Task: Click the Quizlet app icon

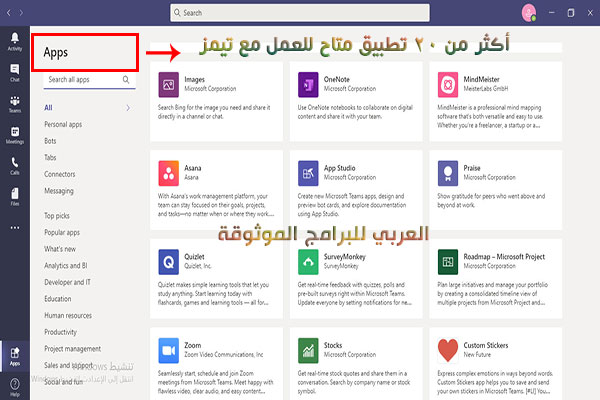Action: [168, 262]
